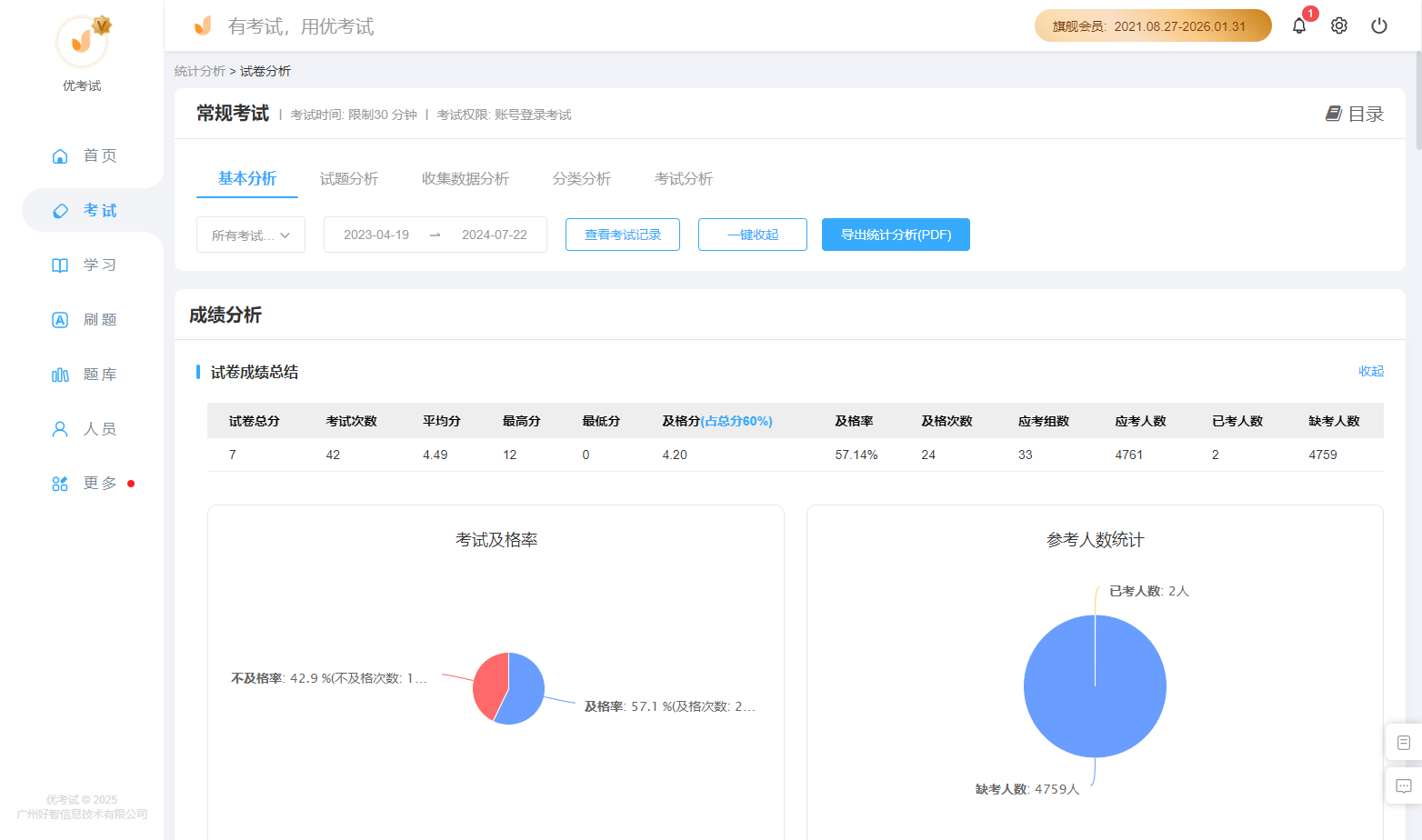The height and width of the screenshot is (840, 1422).
Task: Click 查看考试记录 button
Action: 623,235
